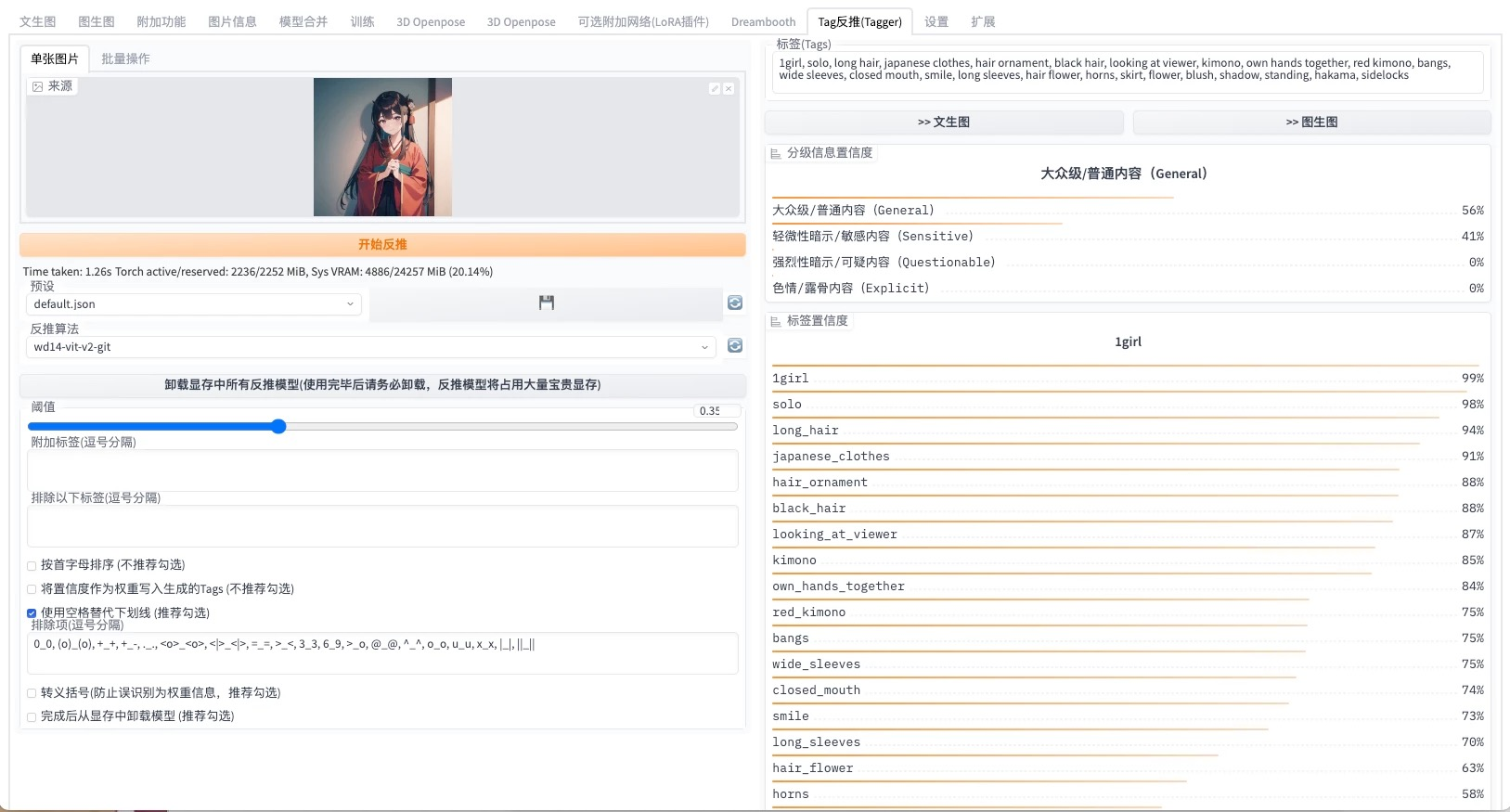Open the 预设 default.json dropdown
The image size is (1510, 812).
point(193,304)
